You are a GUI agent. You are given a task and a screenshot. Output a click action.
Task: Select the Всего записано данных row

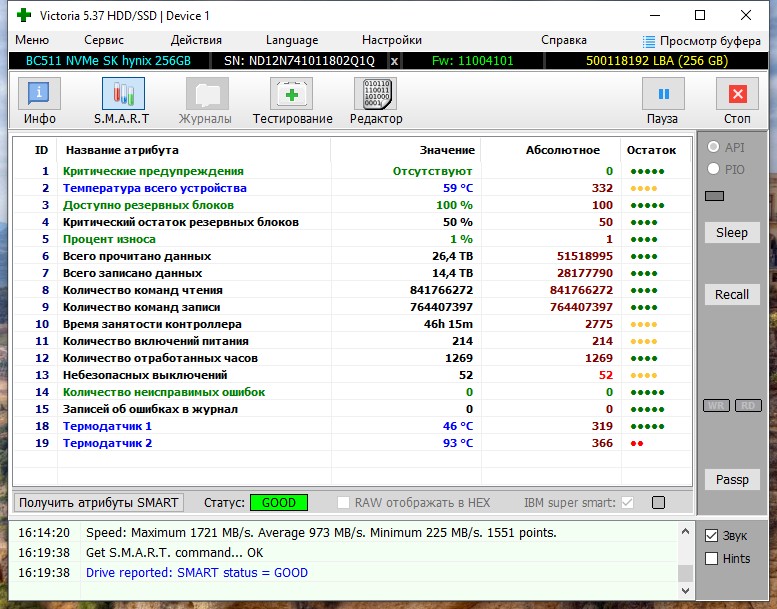[353, 273]
